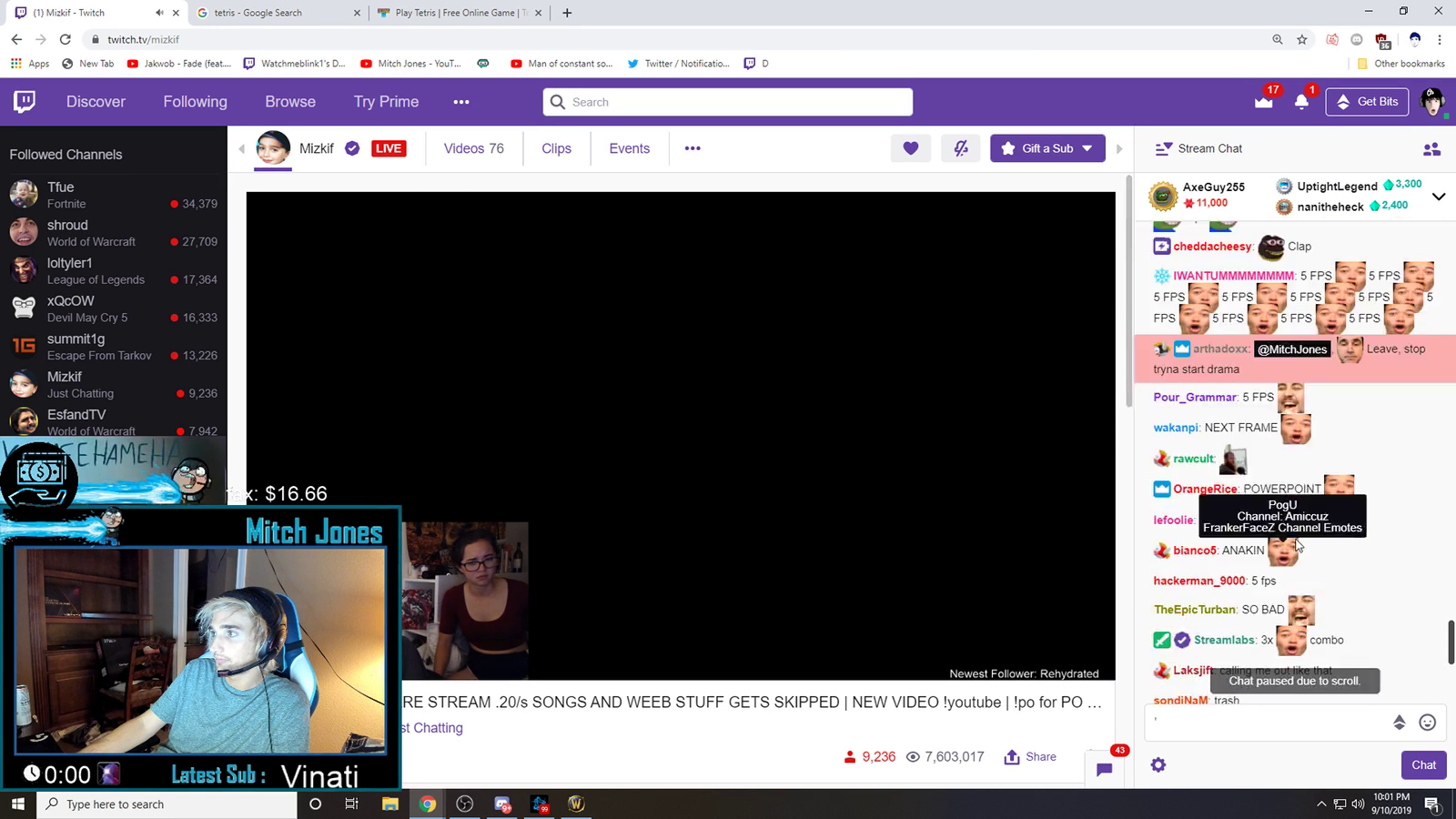The height and width of the screenshot is (819, 1456).
Task: Reload the browser page
Action: (x=65, y=39)
